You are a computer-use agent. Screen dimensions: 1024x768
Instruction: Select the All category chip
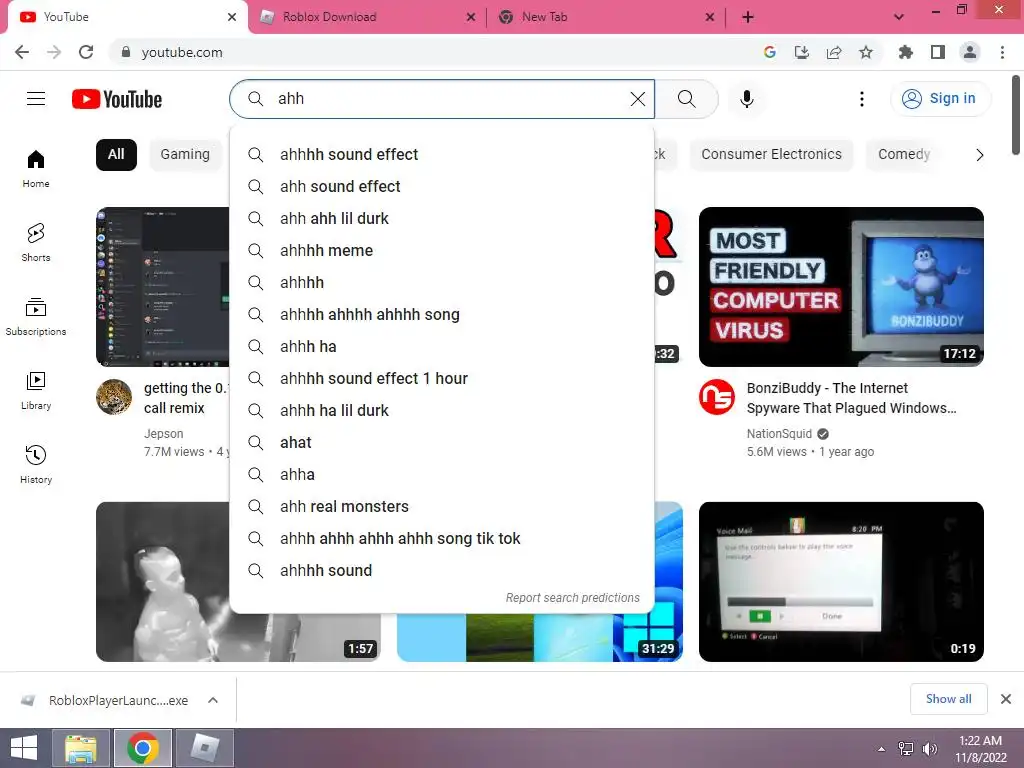pyautogui.click(x=116, y=155)
